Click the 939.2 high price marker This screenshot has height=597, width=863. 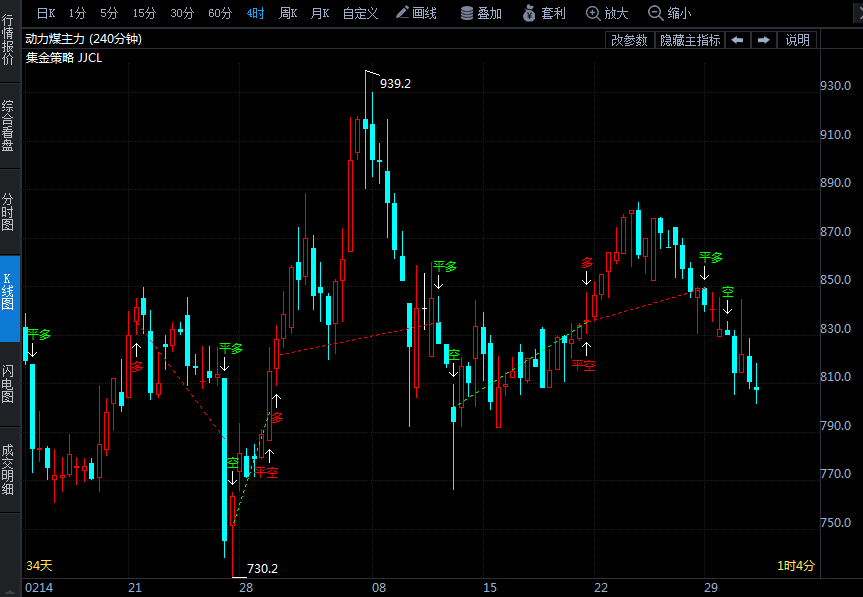tap(395, 84)
